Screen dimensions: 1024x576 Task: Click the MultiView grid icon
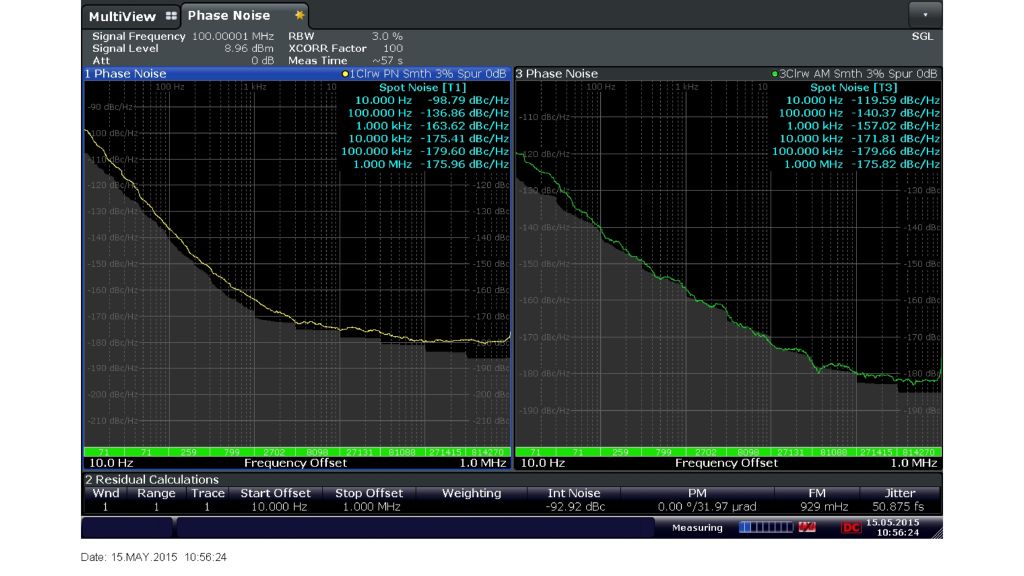pos(170,16)
